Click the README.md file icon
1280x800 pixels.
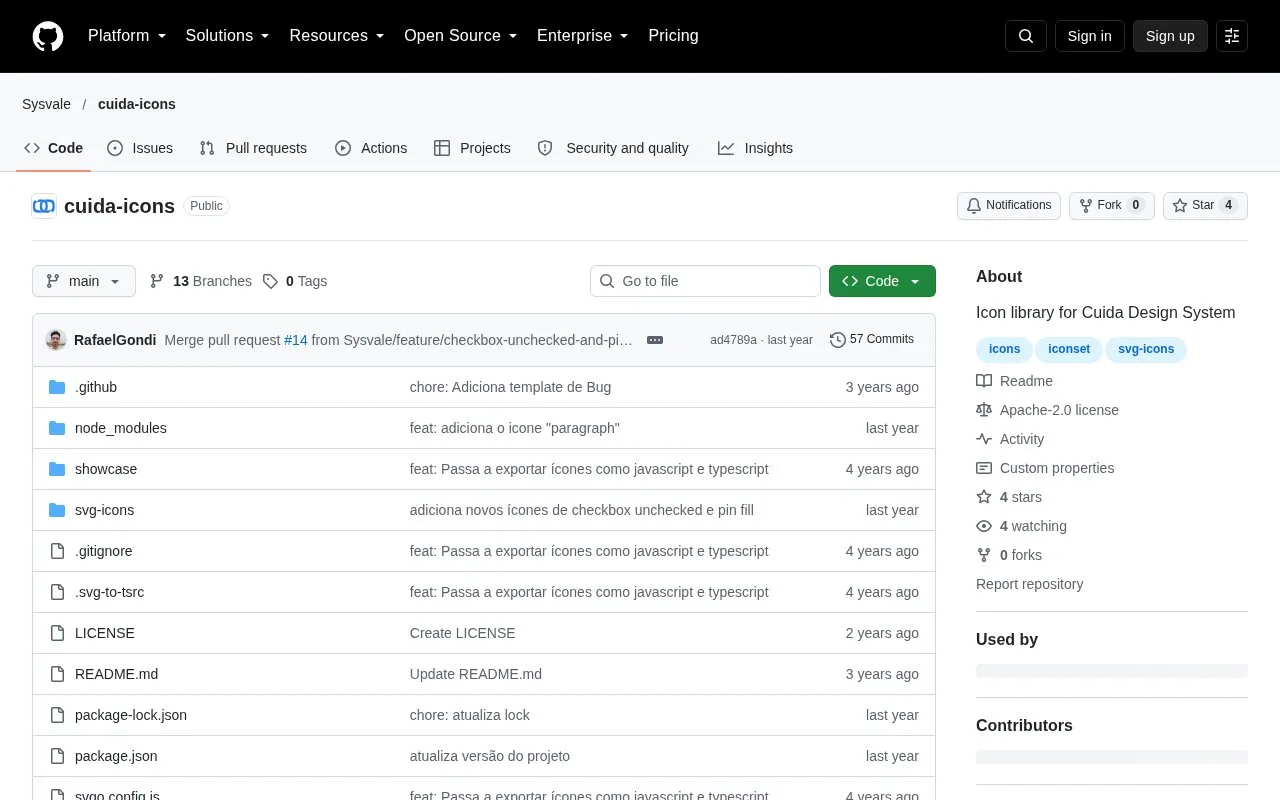pyautogui.click(x=57, y=674)
